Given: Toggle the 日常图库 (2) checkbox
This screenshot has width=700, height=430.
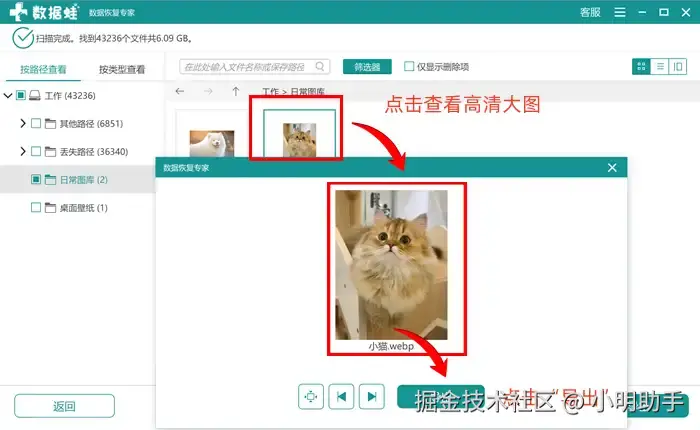Looking at the screenshot, I should [x=36, y=180].
